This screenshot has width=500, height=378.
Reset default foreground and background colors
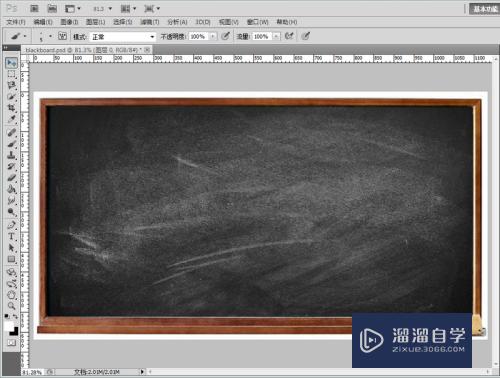click(x=7, y=316)
